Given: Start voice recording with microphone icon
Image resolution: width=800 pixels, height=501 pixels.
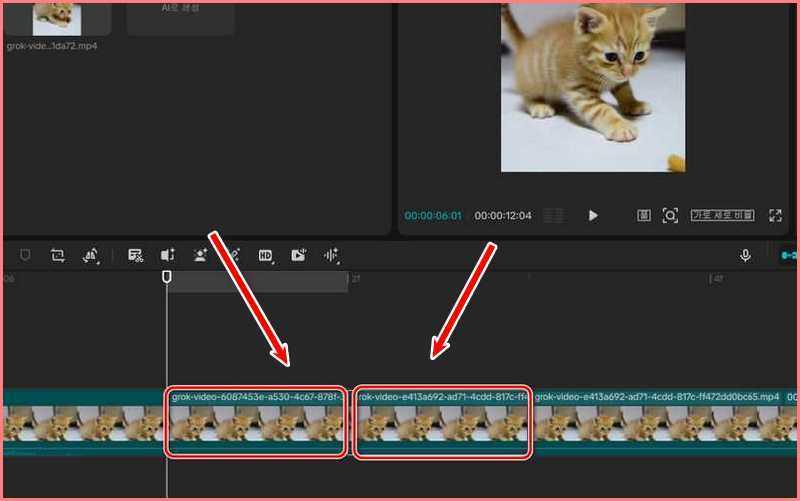Looking at the screenshot, I should tap(745, 256).
